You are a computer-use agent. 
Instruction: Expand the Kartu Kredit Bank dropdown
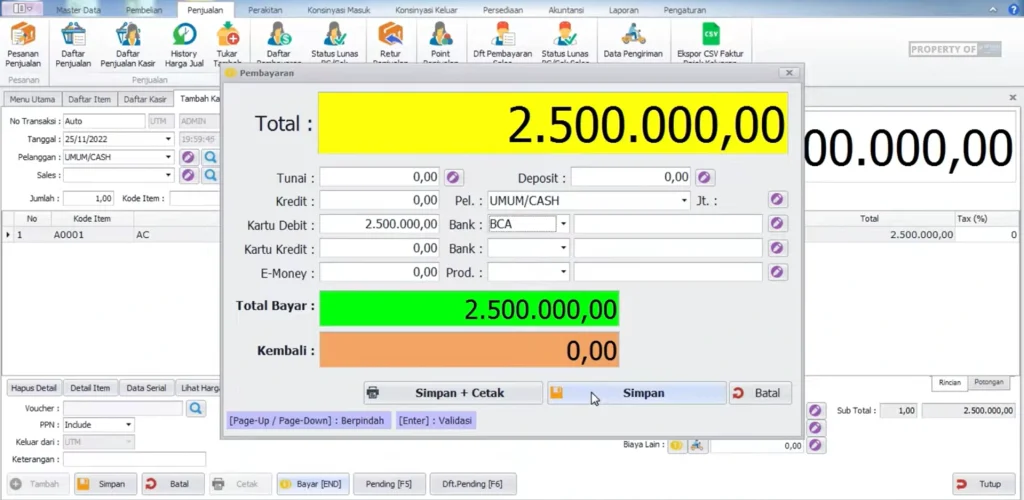(563, 248)
